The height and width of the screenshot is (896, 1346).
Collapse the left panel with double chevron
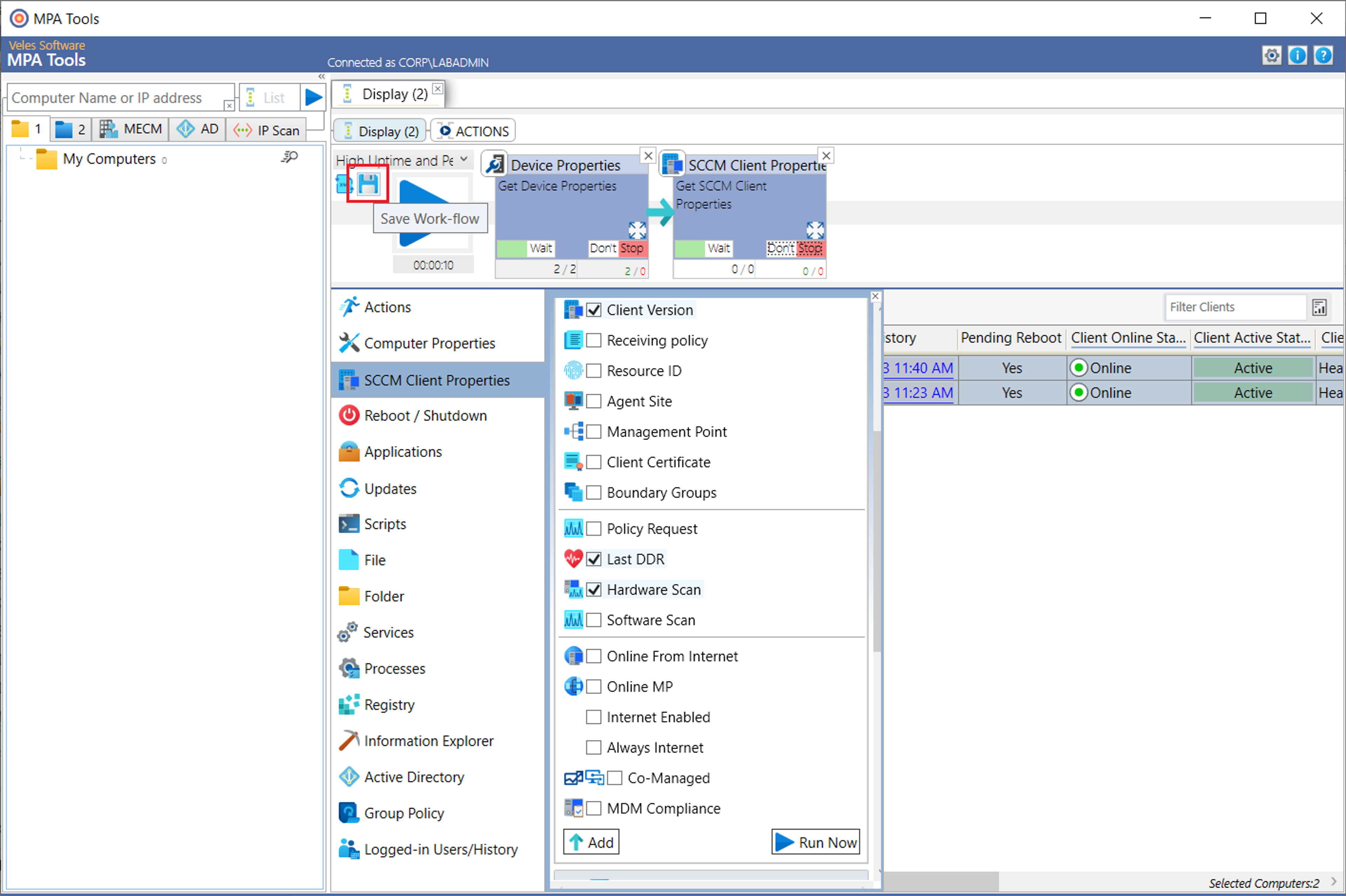pos(322,76)
